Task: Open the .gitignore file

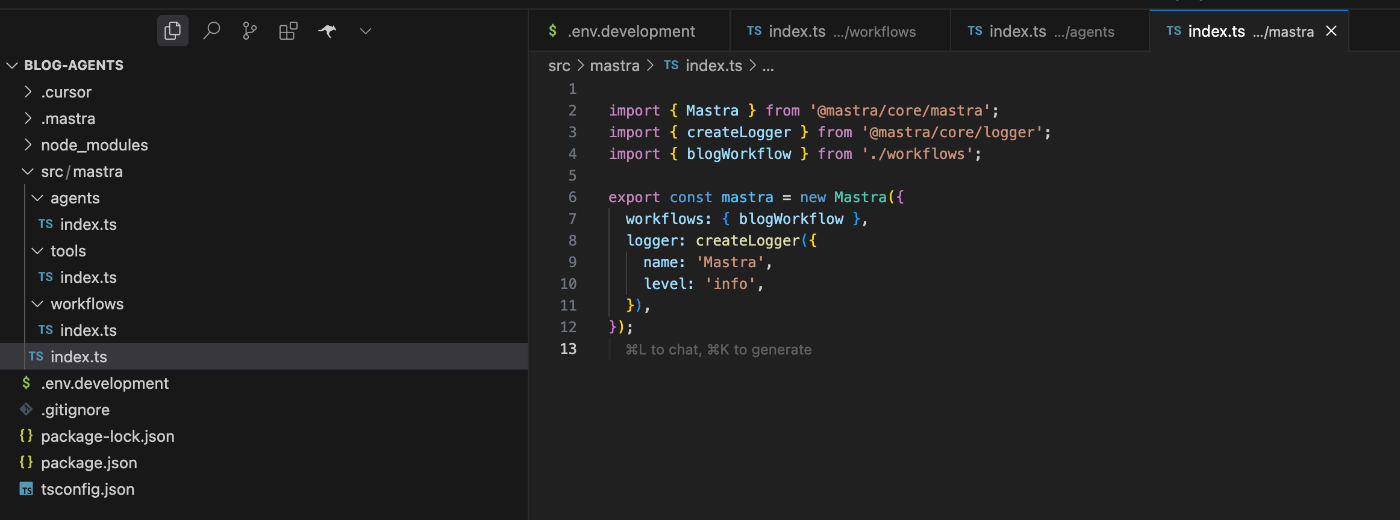Action: [264, 410]
